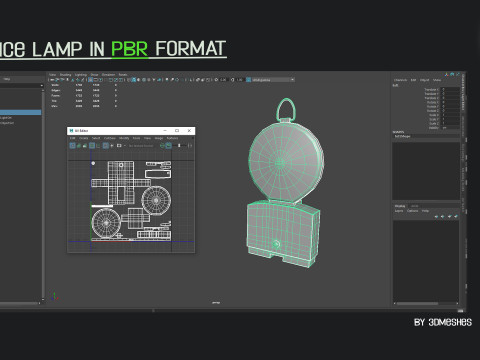480x360 pixels.
Task: Open the UV Editor Modify menu
Action: pos(124,138)
